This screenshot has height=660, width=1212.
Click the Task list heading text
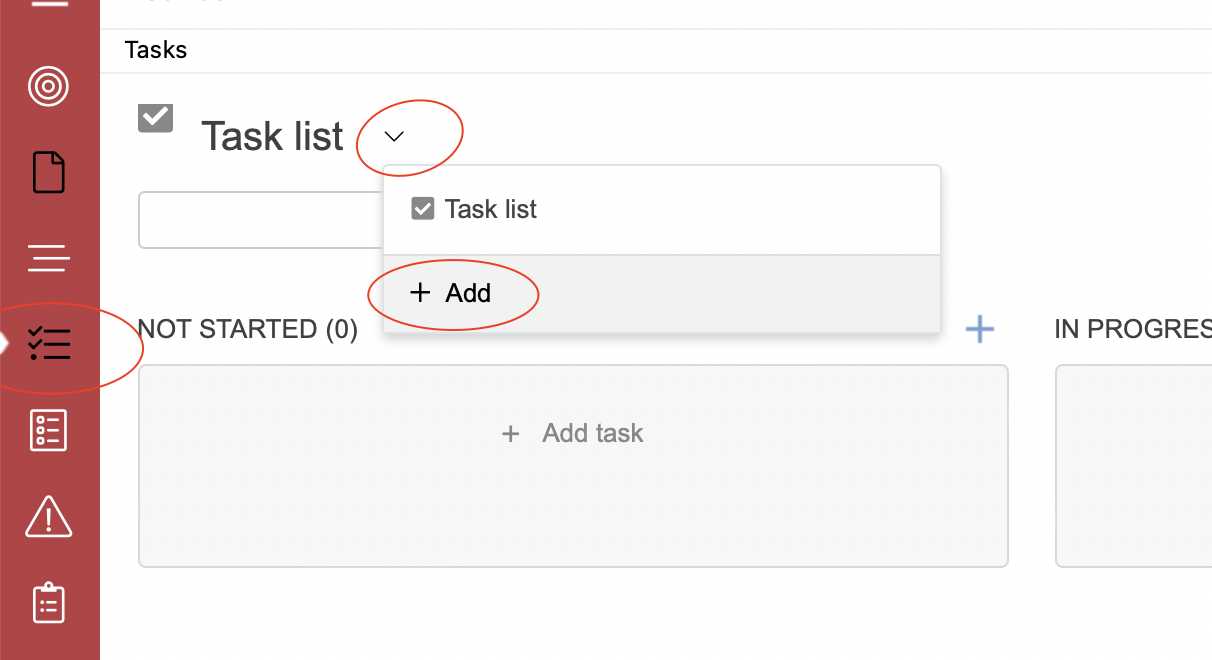(x=273, y=136)
